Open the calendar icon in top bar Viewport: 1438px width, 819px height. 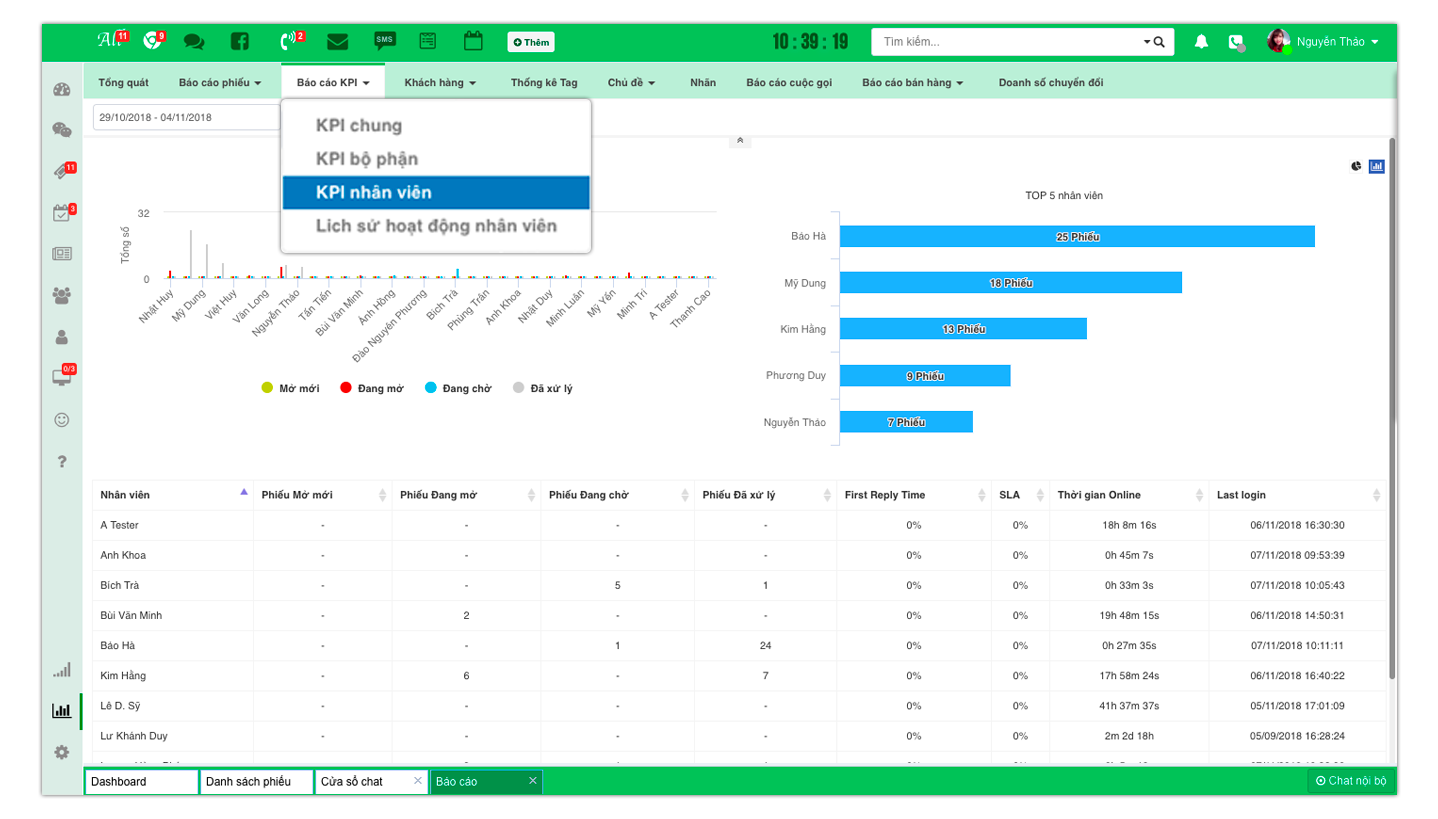pos(473,41)
